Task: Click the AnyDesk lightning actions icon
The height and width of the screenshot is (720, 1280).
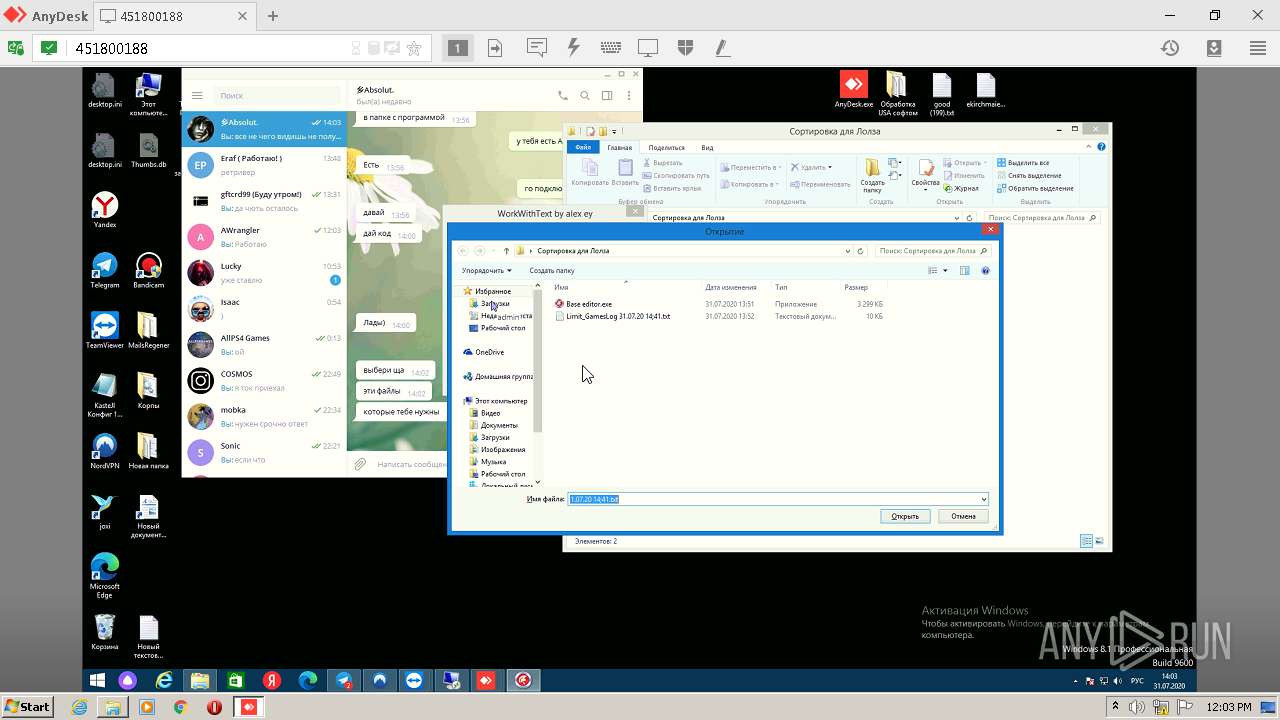Action: tap(573, 48)
